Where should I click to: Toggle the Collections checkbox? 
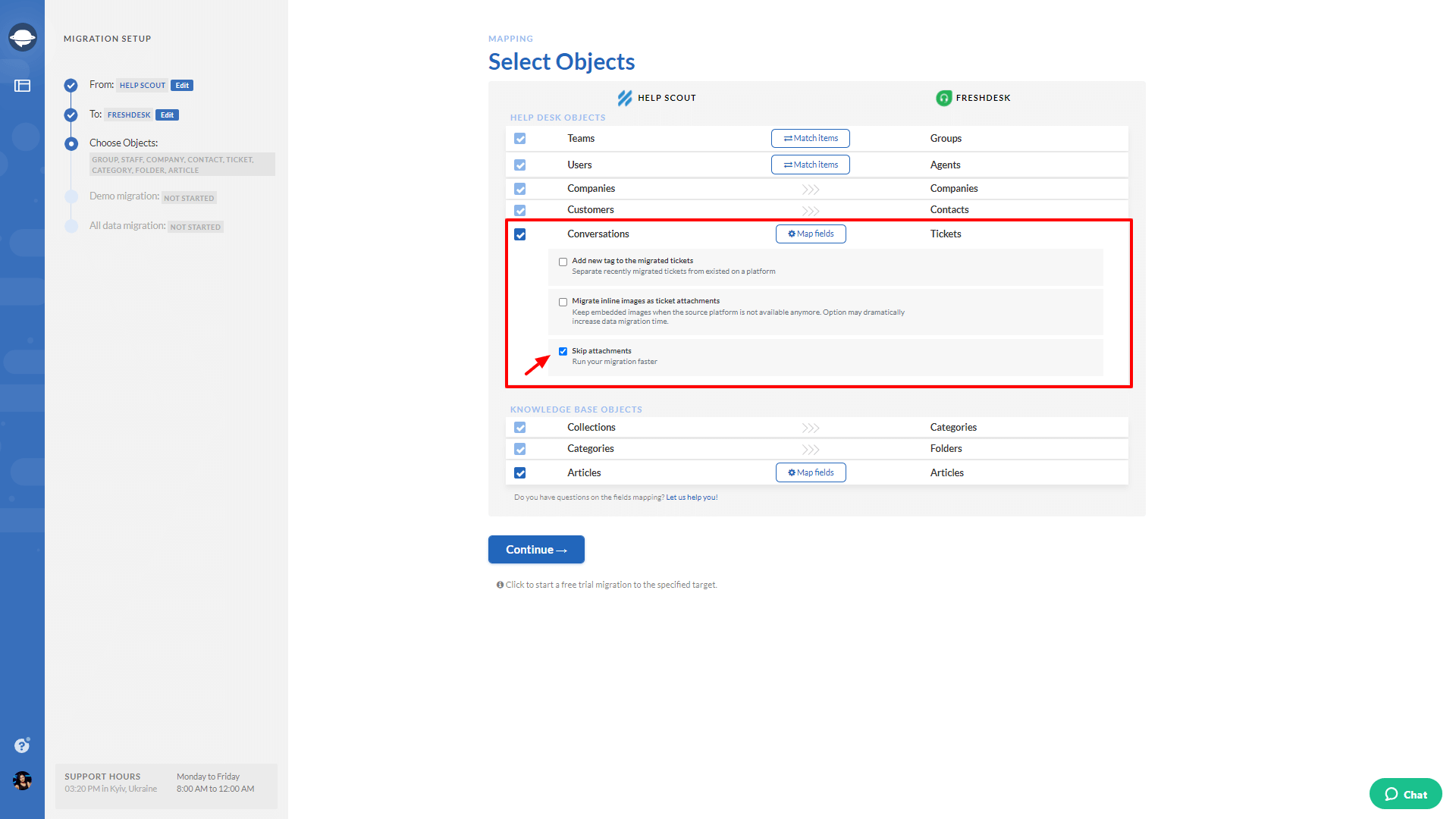tap(520, 428)
